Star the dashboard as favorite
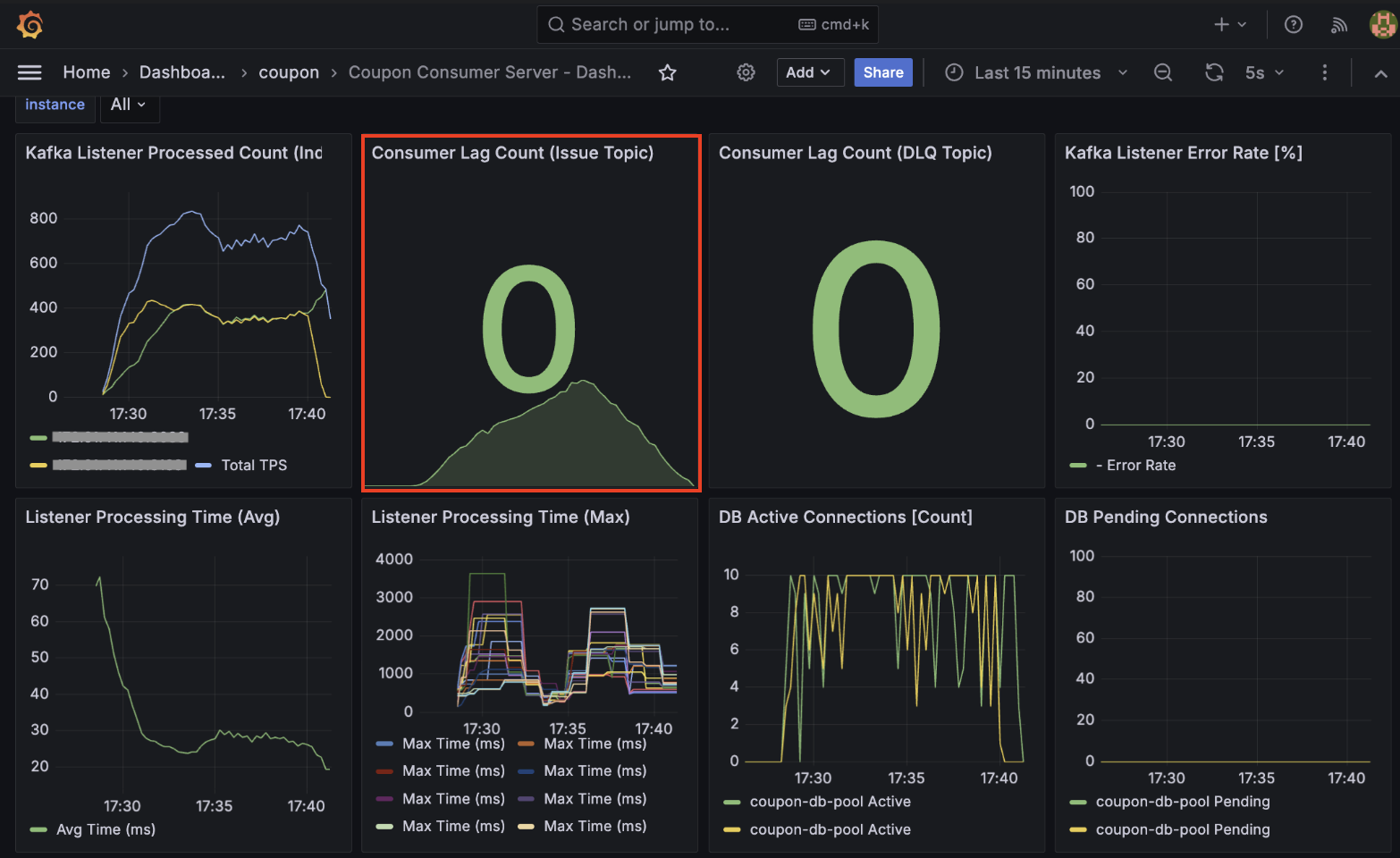 tap(667, 72)
